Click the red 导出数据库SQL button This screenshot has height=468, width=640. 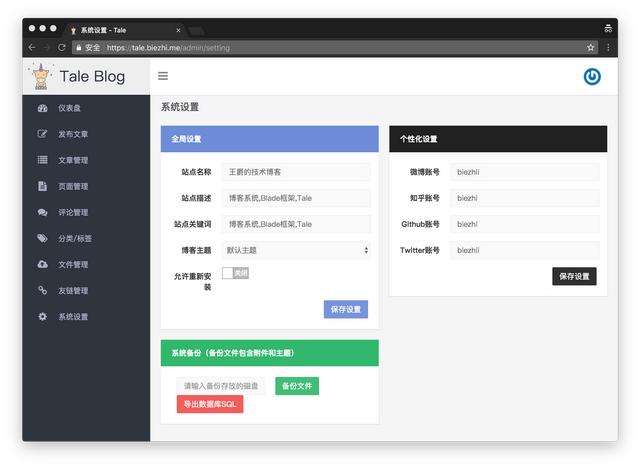(210, 404)
